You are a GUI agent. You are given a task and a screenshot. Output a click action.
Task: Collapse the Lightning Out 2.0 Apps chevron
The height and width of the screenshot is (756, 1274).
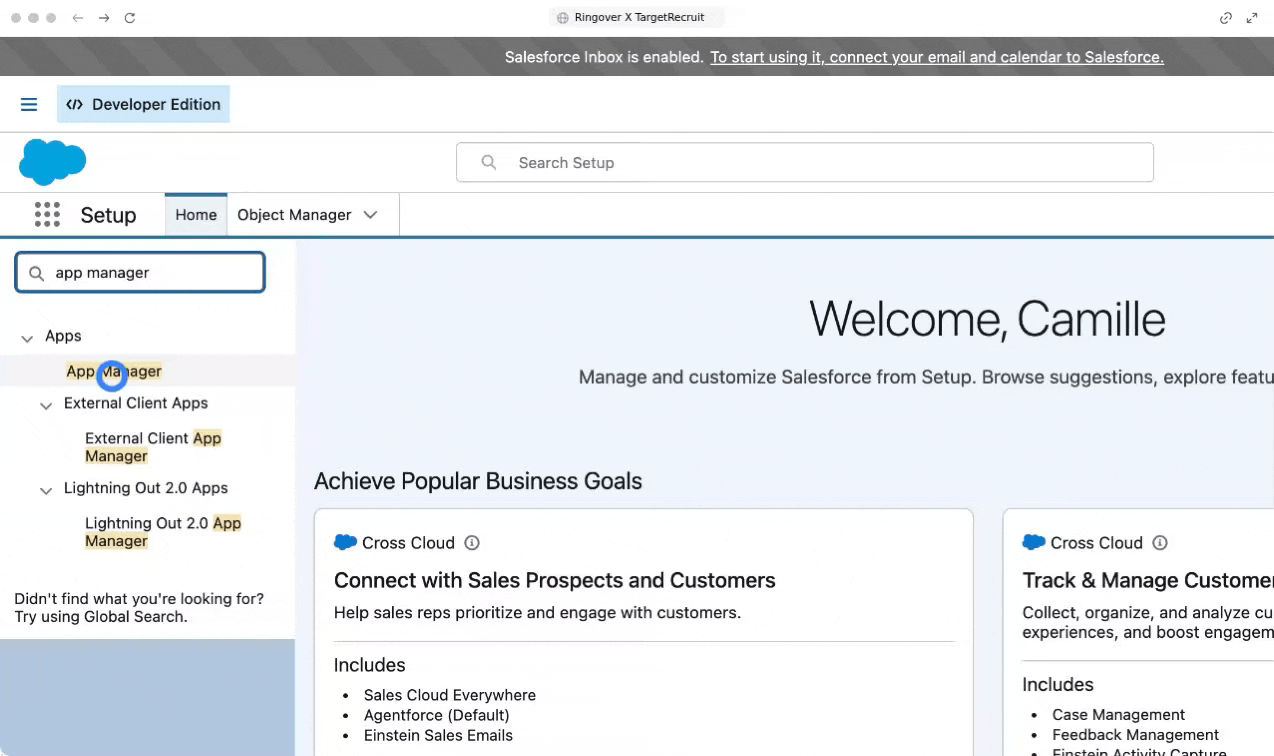46,490
